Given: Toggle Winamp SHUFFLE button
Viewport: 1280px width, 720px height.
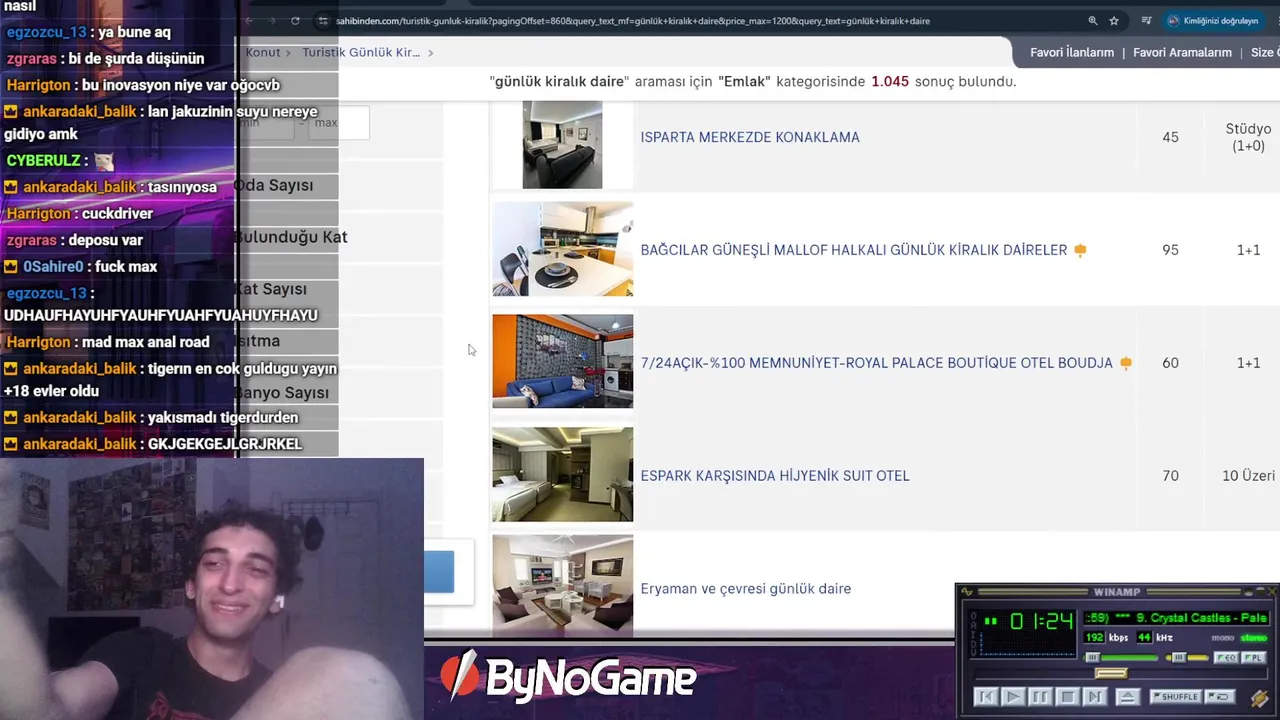Looking at the screenshot, I should point(1176,697).
